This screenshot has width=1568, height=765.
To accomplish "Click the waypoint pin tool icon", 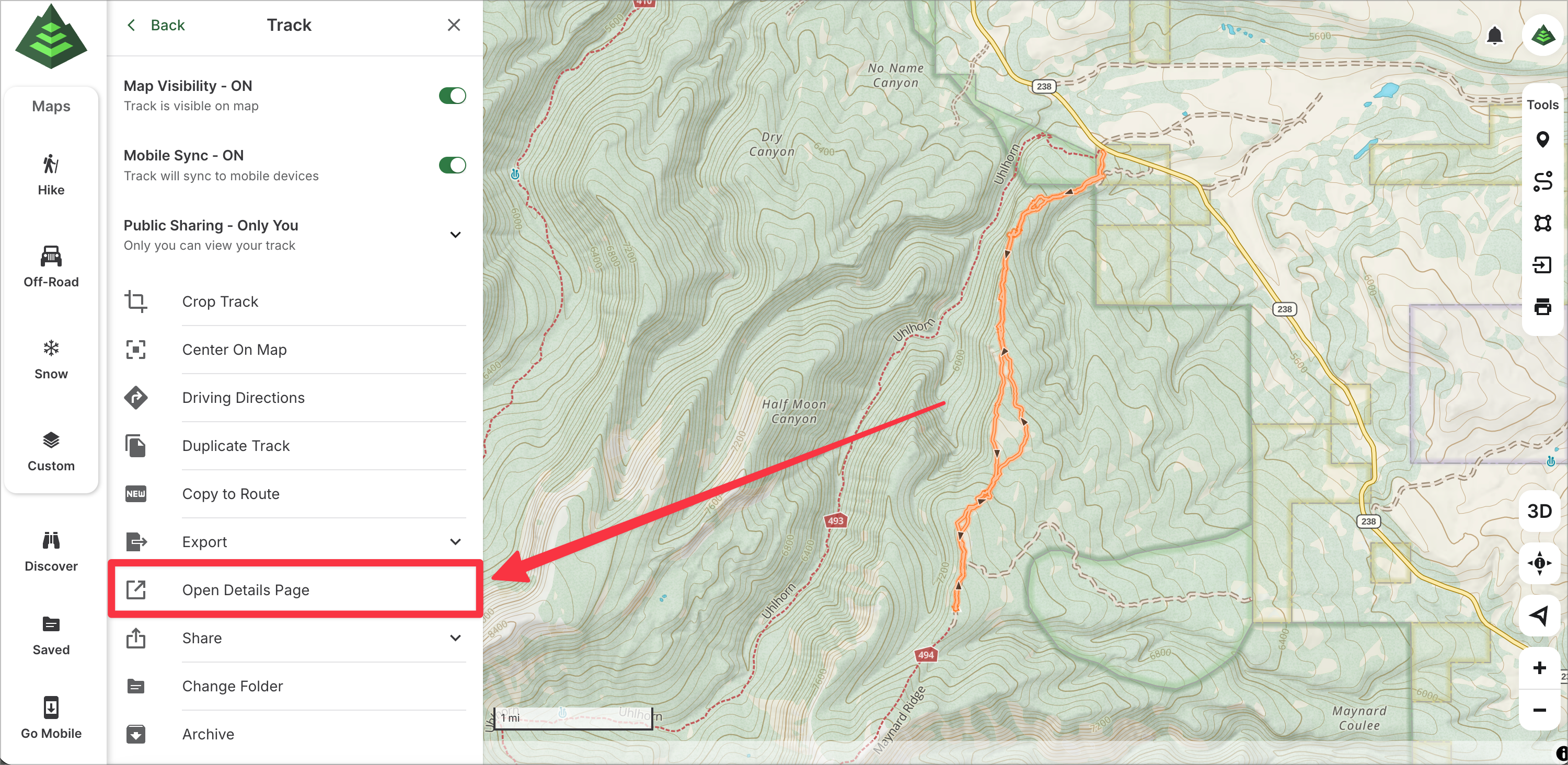I will click(x=1542, y=140).
